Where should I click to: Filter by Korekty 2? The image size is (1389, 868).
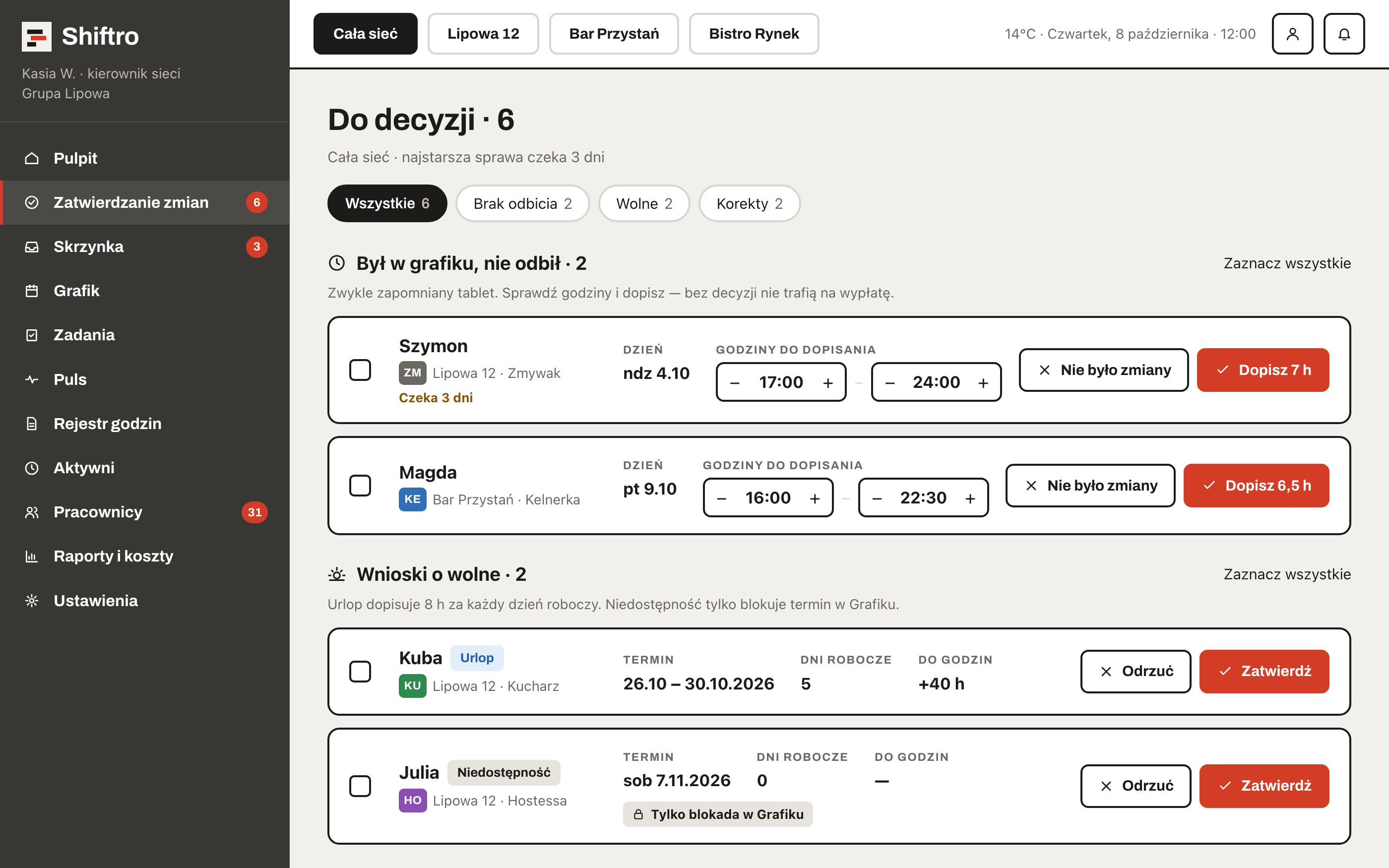click(x=749, y=203)
